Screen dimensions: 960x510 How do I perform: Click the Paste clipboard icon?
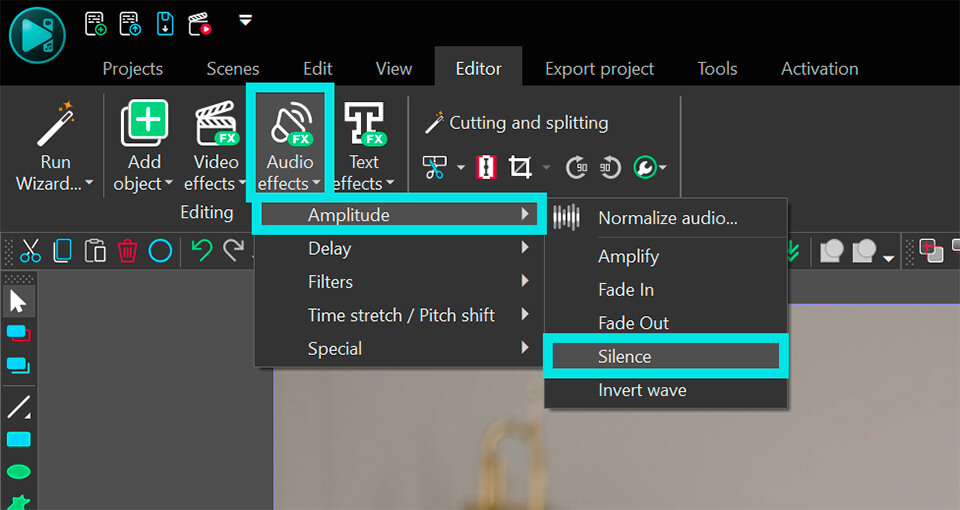tap(95, 251)
